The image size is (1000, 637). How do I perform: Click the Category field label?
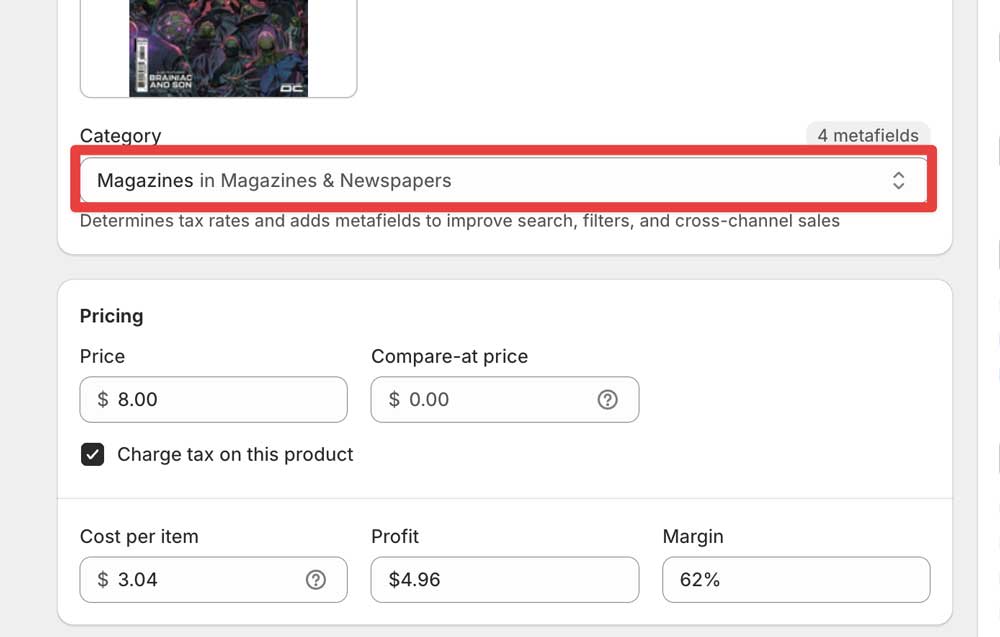click(x=120, y=136)
